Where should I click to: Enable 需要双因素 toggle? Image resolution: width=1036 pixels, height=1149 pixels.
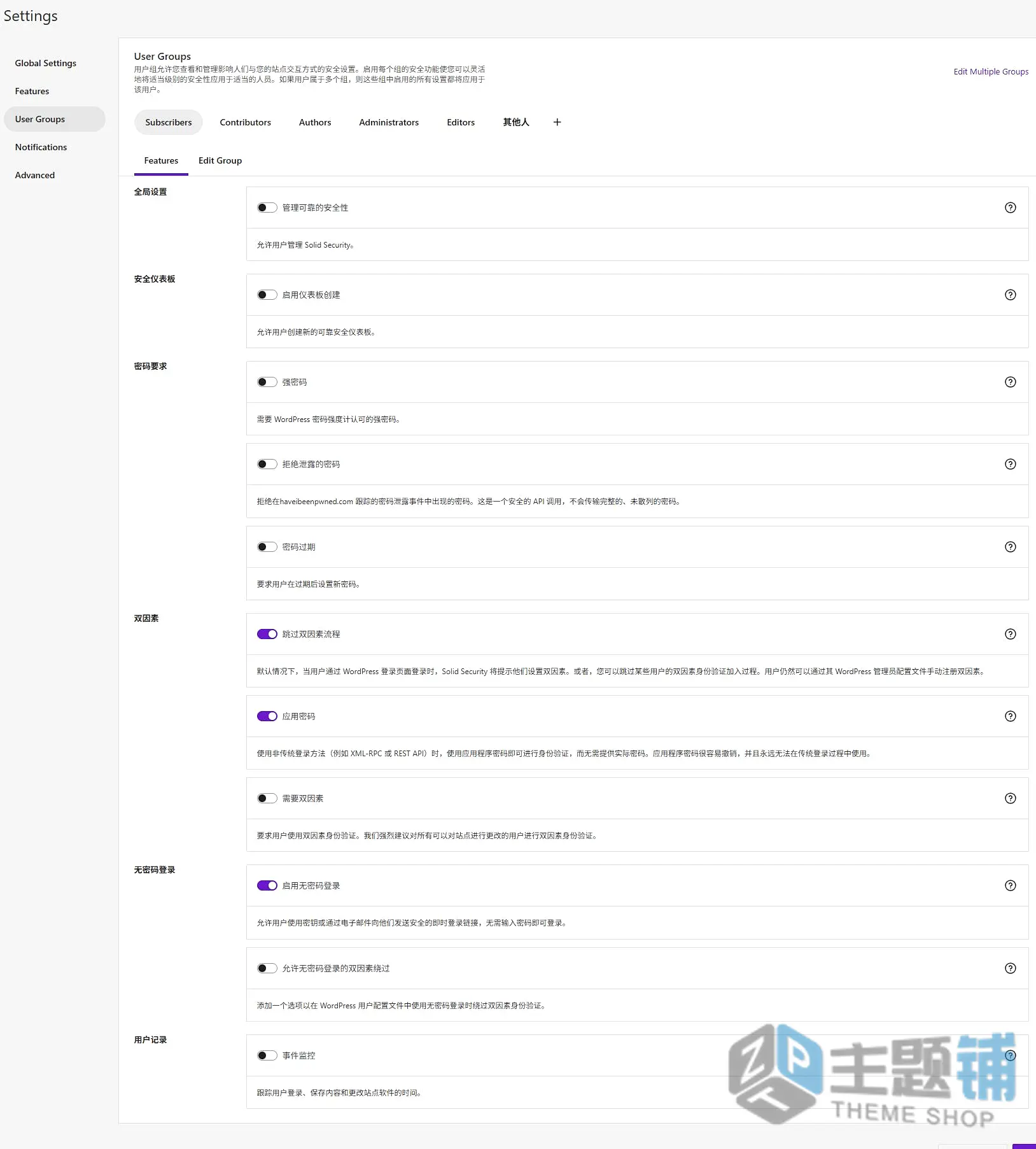(x=267, y=798)
